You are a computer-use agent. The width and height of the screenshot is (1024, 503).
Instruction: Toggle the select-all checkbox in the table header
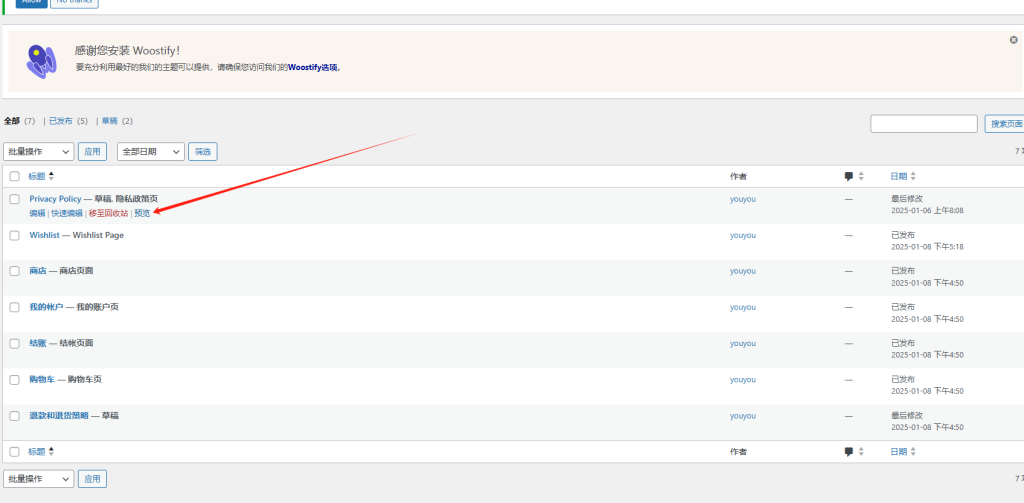(x=14, y=176)
